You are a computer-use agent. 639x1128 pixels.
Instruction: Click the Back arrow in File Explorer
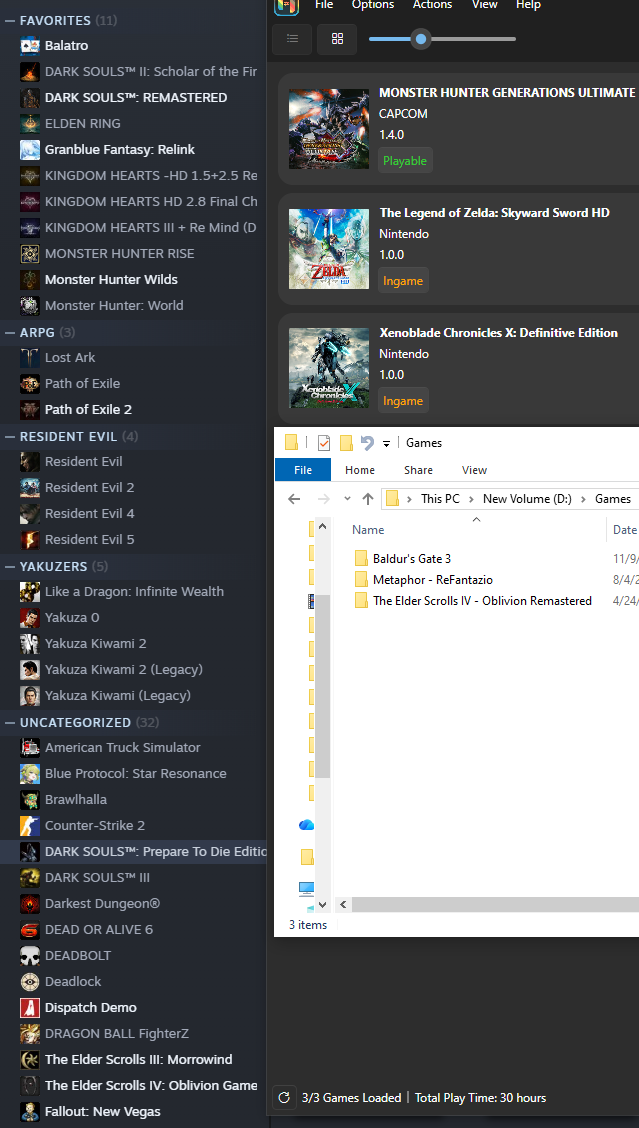pos(294,499)
